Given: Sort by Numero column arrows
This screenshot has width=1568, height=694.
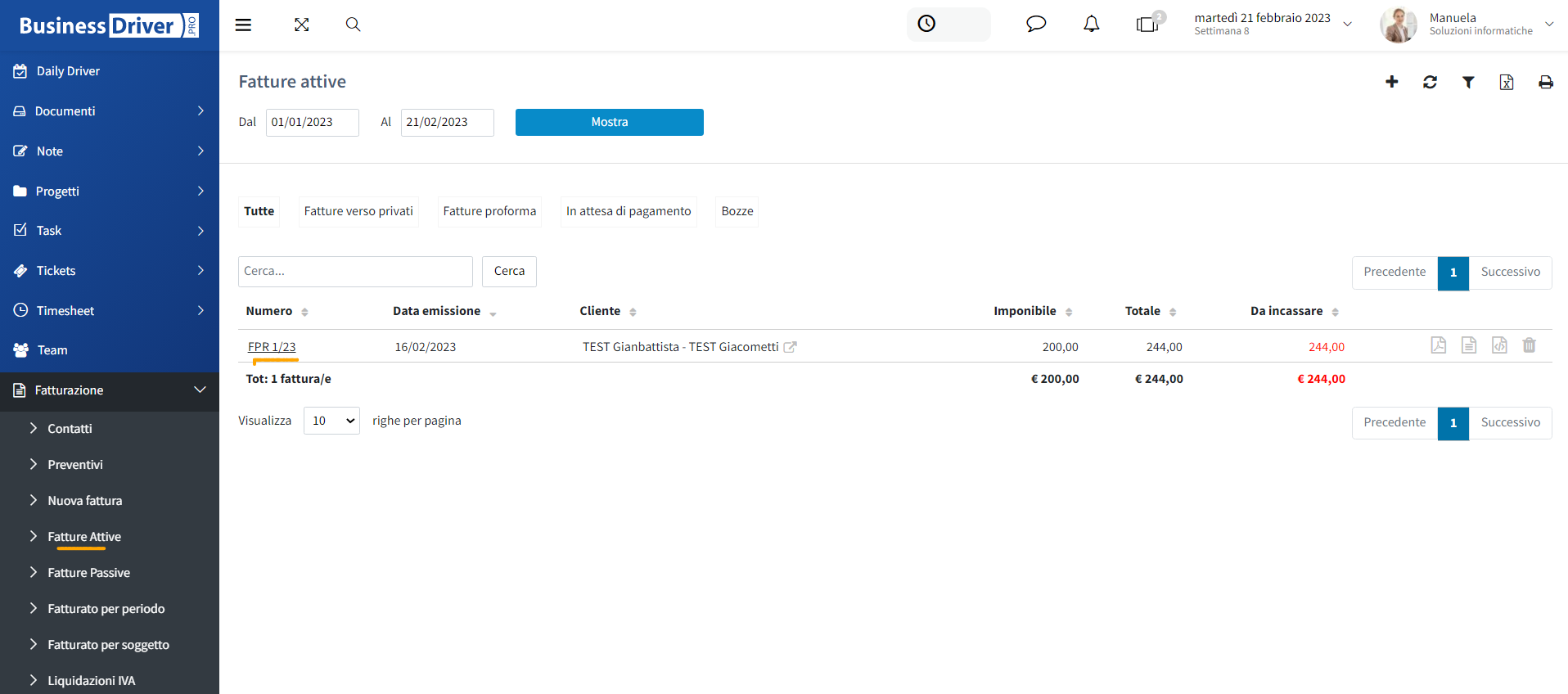Looking at the screenshot, I should (x=304, y=312).
